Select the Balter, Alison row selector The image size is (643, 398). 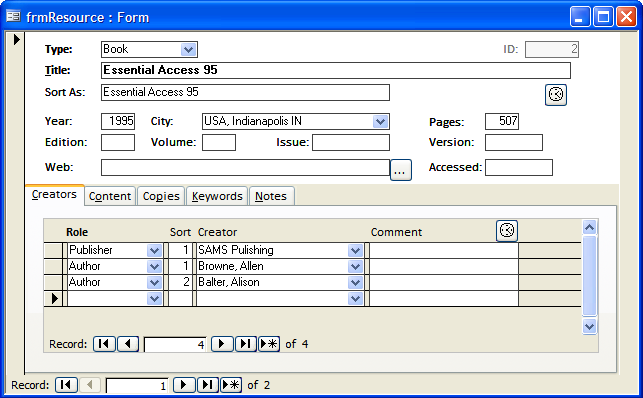(x=53, y=282)
